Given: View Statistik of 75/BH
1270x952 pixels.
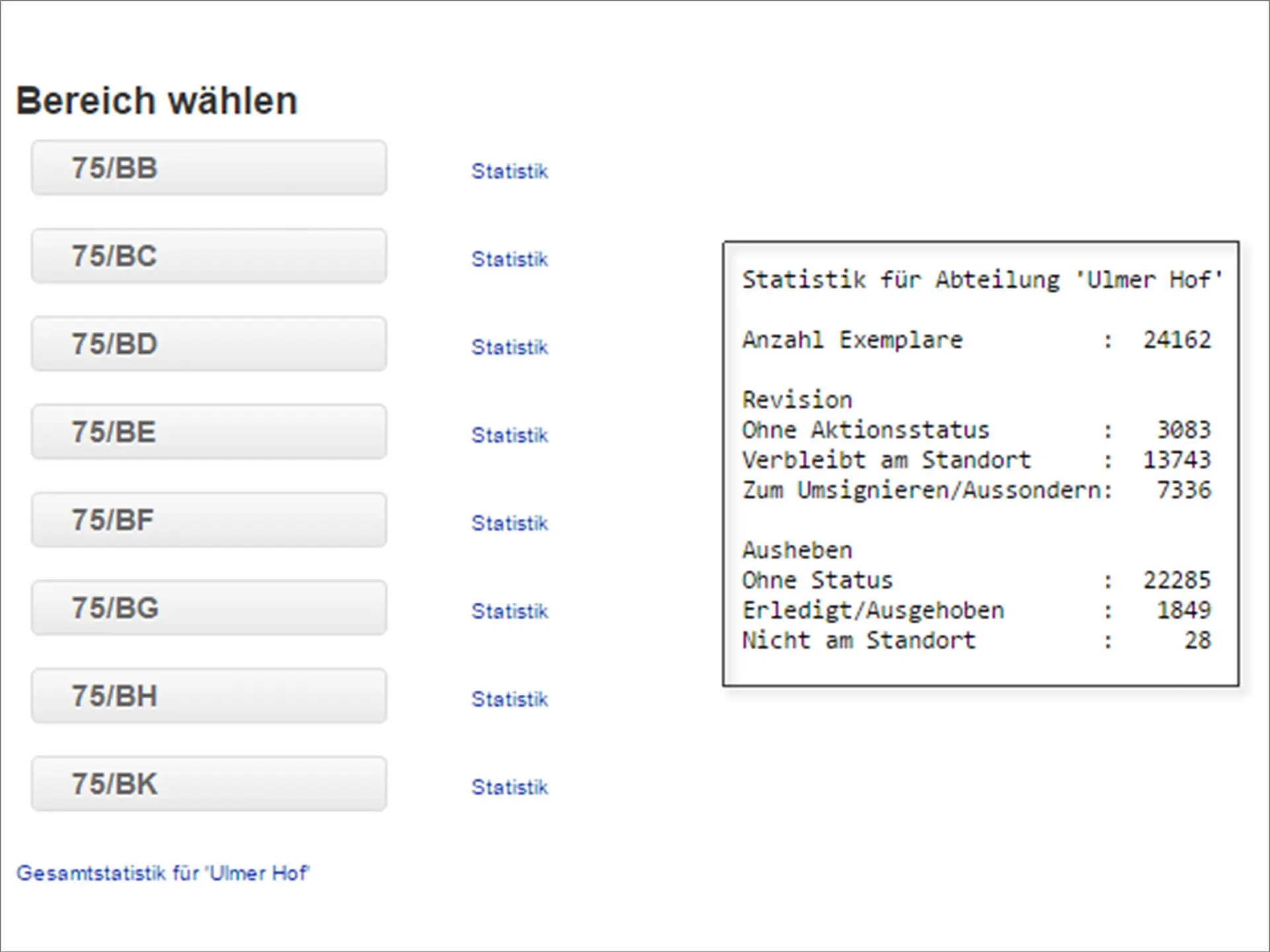Looking at the screenshot, I should click(x=509, y=699).
